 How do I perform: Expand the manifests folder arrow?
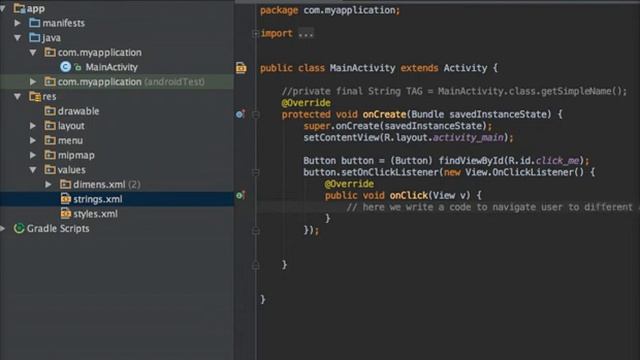18,23
